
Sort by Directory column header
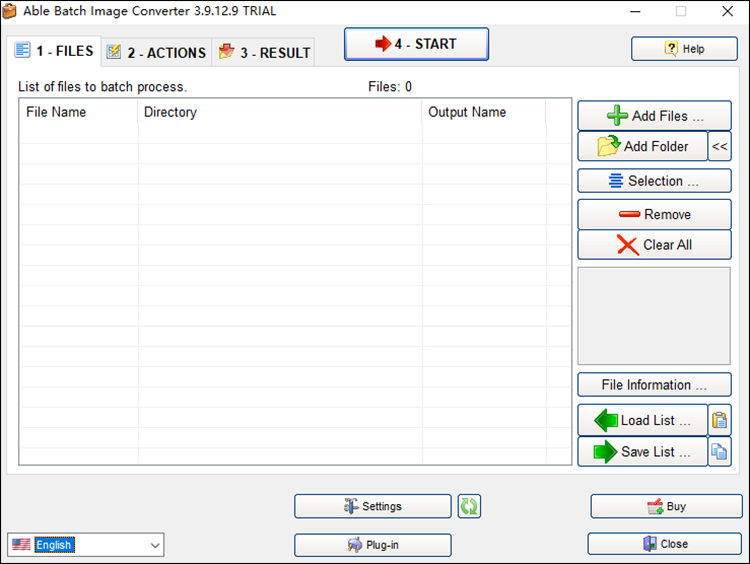[280, 112]
